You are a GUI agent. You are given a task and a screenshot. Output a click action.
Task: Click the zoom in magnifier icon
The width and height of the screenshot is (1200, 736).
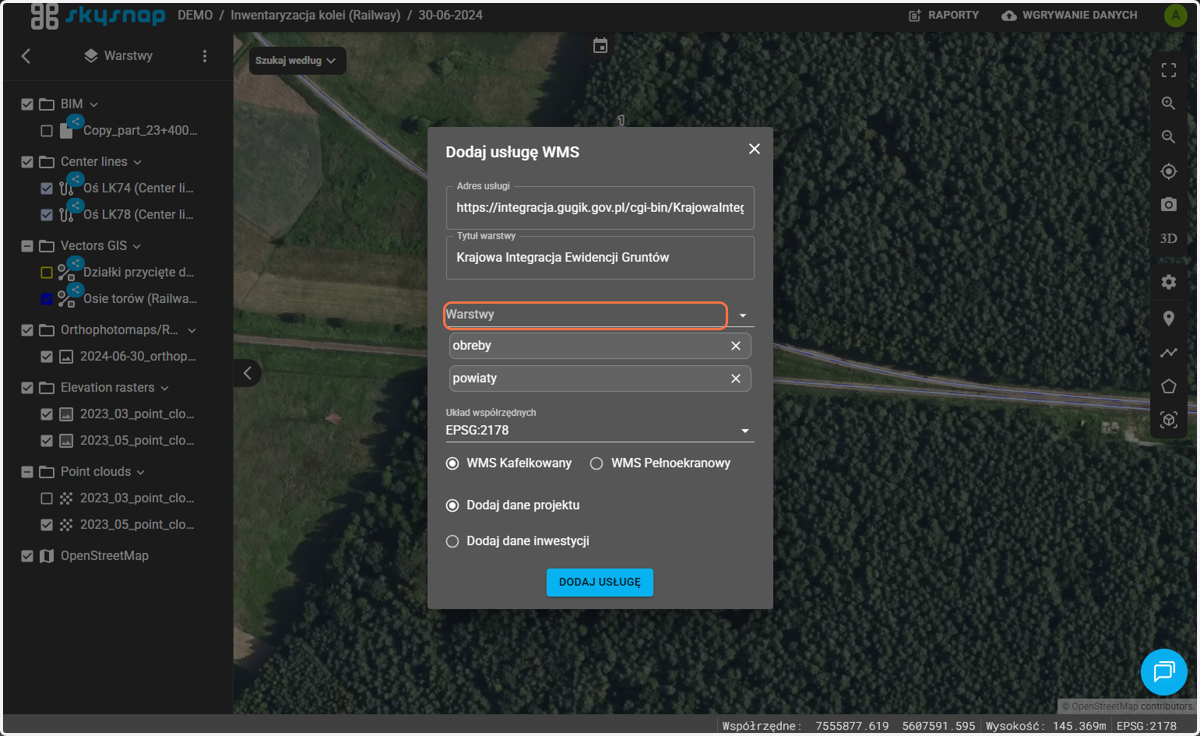(x=1168, y=103)
